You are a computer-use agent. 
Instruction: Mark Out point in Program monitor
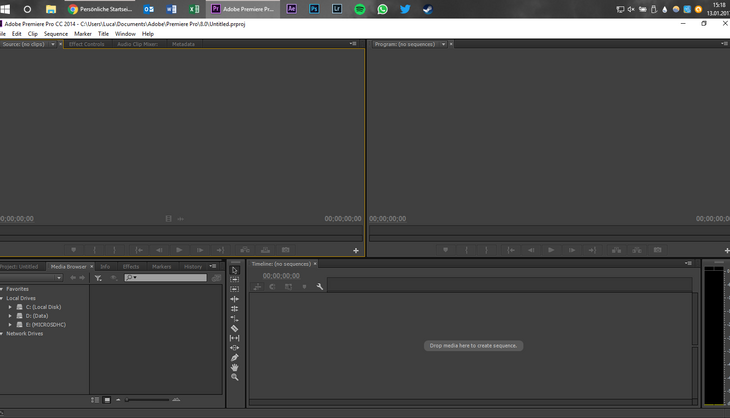(487, 250)
